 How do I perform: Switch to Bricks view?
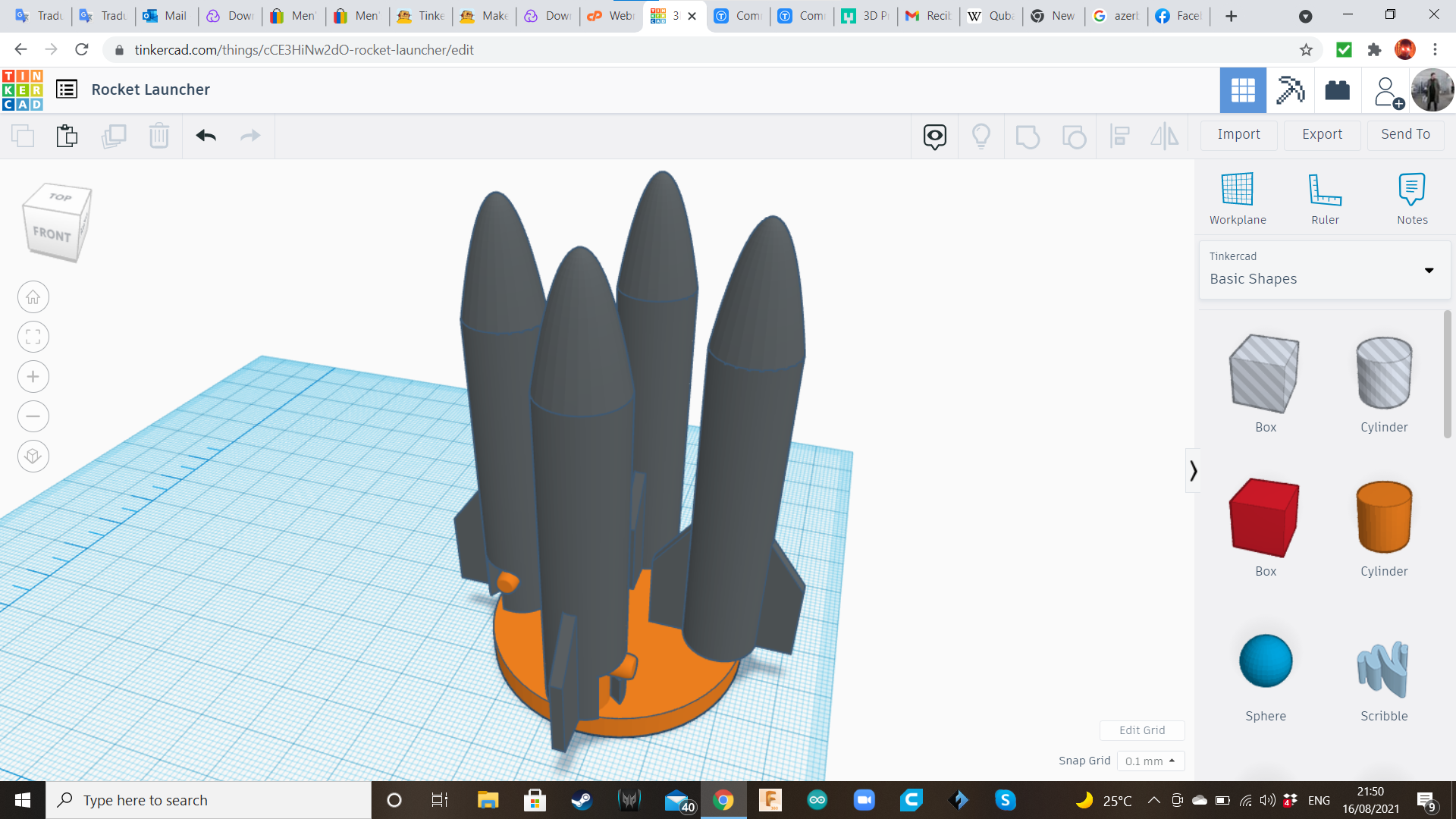pos(1337,90)
